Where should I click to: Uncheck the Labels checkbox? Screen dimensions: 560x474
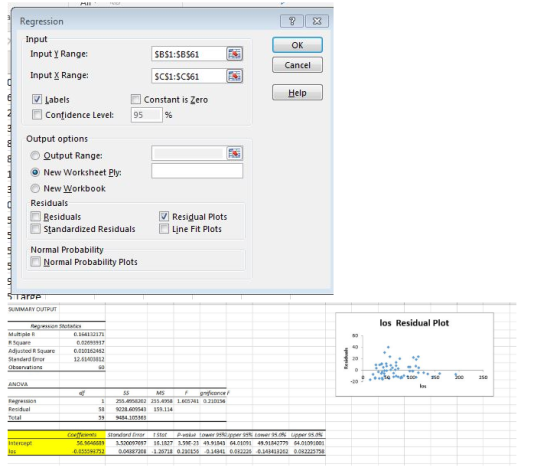(x=37, y=99)
